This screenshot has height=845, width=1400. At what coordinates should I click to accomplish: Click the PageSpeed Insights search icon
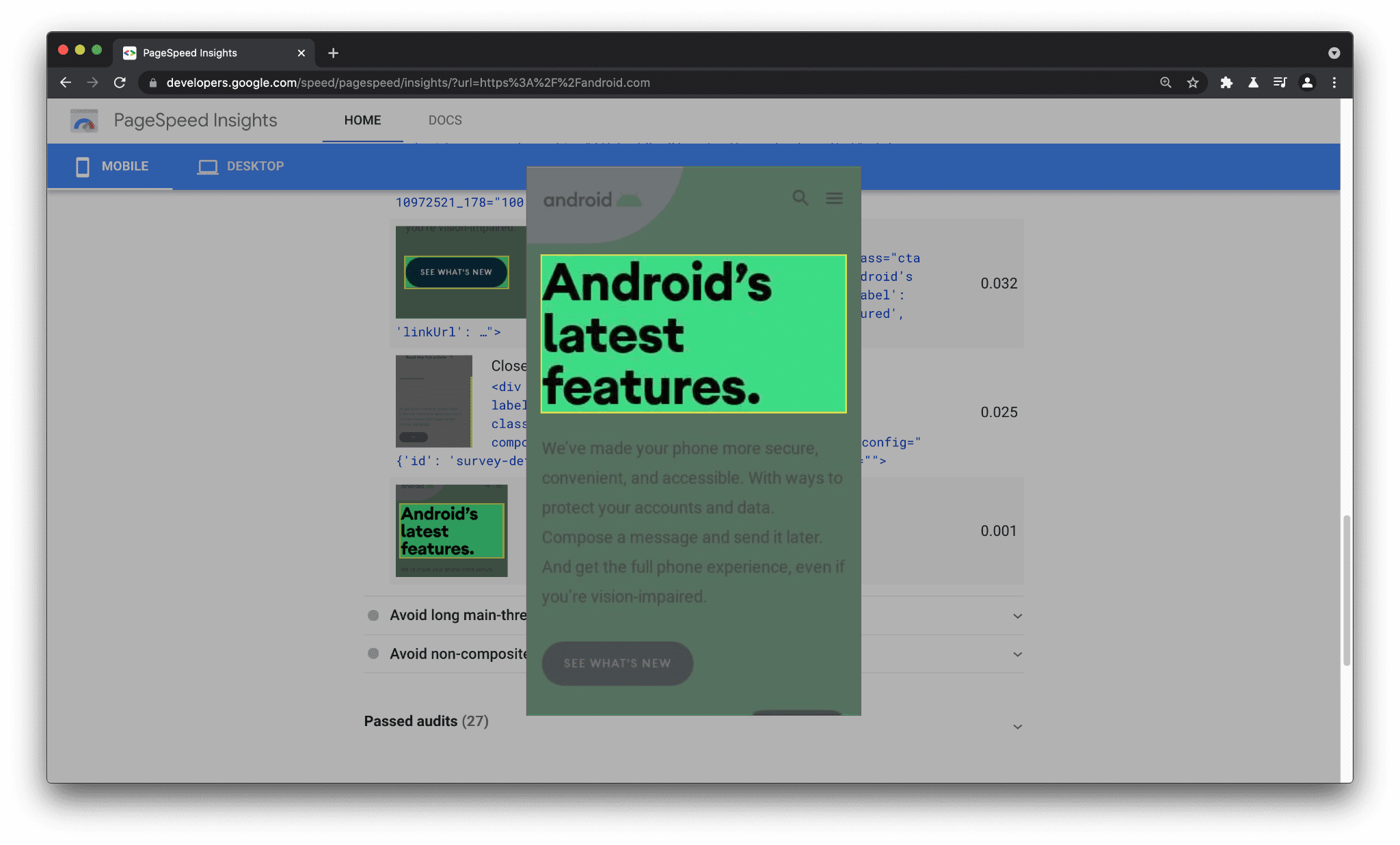800,197
